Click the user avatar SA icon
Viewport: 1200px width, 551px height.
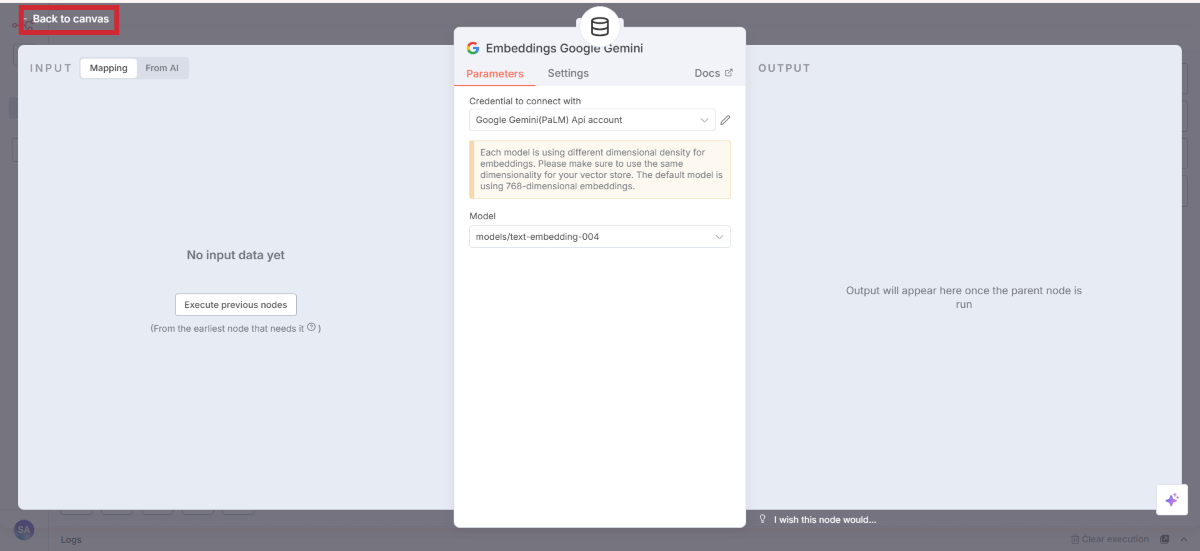[24, 529]
